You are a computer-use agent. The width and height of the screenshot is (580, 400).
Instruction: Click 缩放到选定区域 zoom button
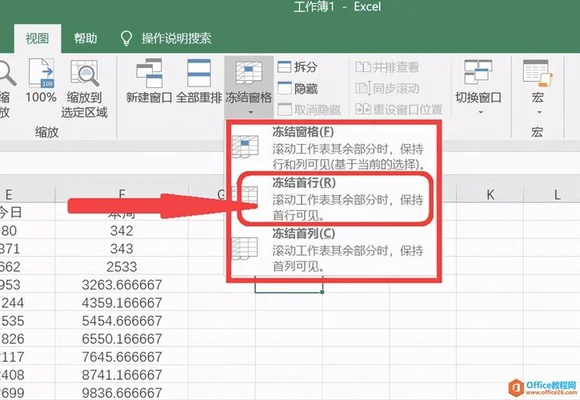point(84,89)
